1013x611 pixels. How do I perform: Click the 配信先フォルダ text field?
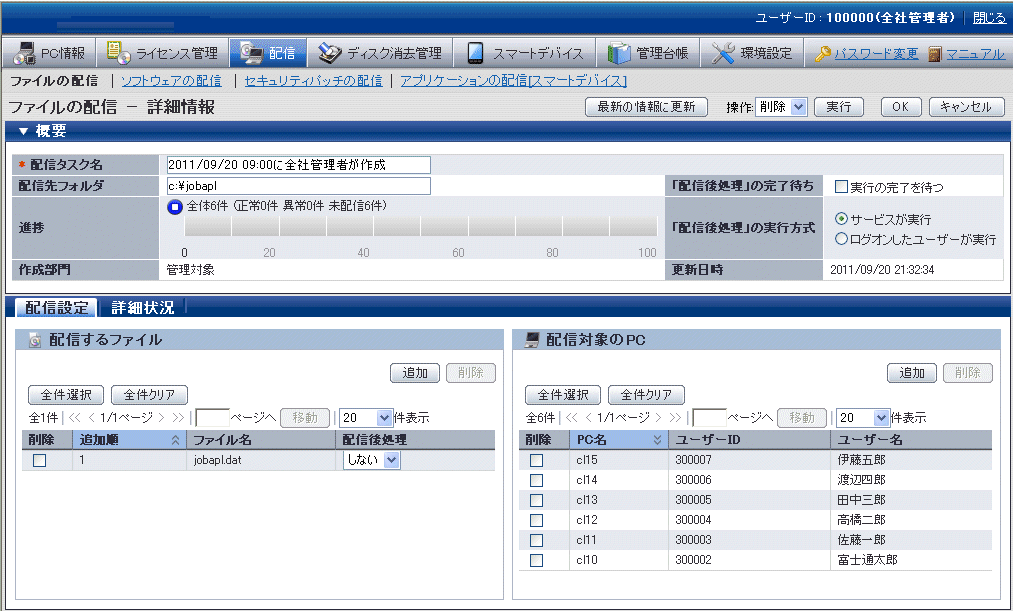[x=298, y=186]
